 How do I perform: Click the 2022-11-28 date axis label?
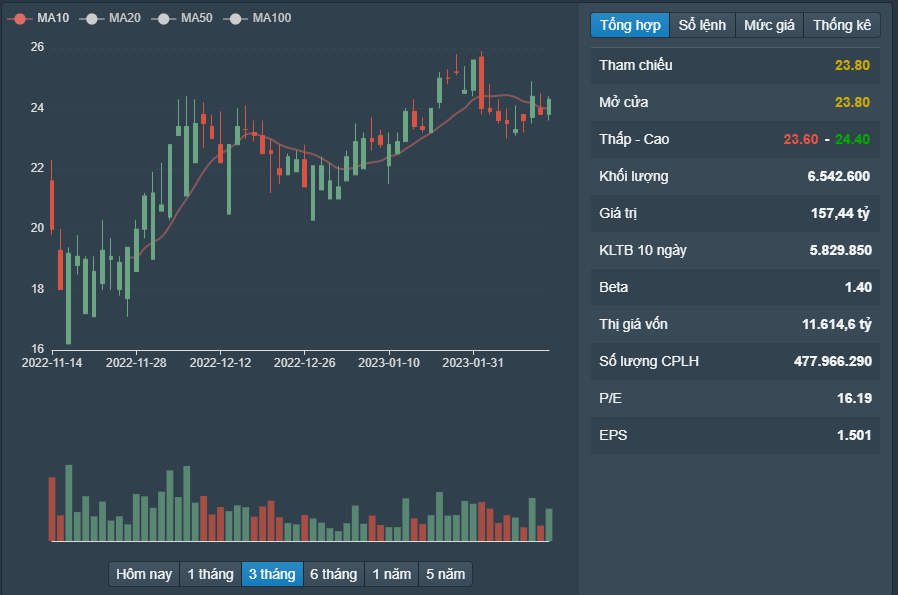pos(136,363)
